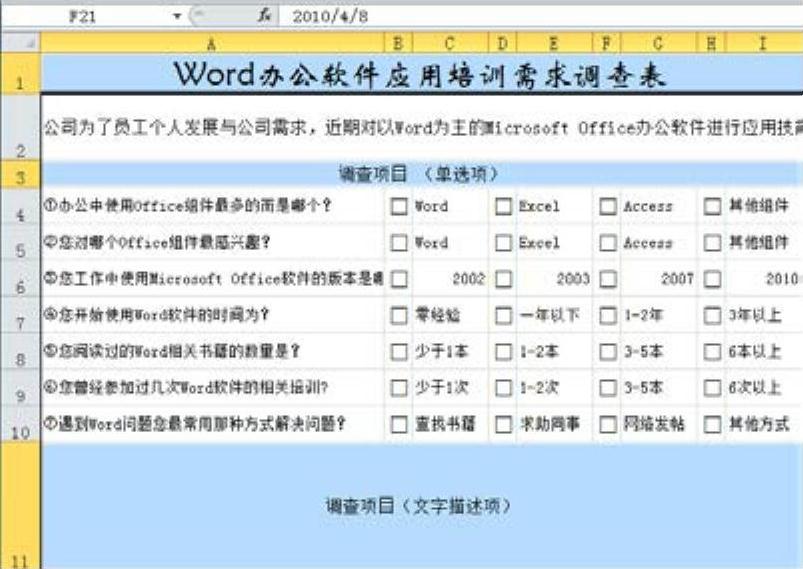Check the 1-2年 checkbox
Screen dimensions: 803x569
point(608,315)
